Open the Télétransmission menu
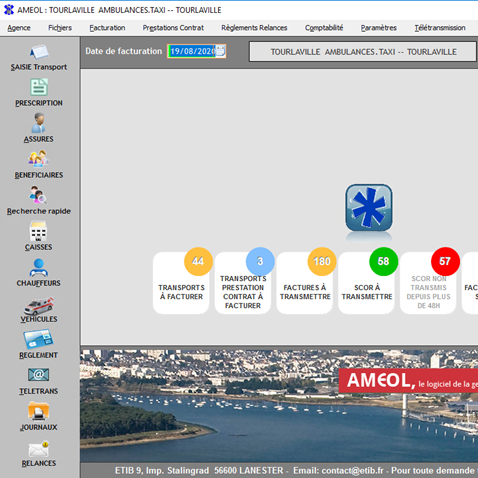 click(x=440, y=28)
